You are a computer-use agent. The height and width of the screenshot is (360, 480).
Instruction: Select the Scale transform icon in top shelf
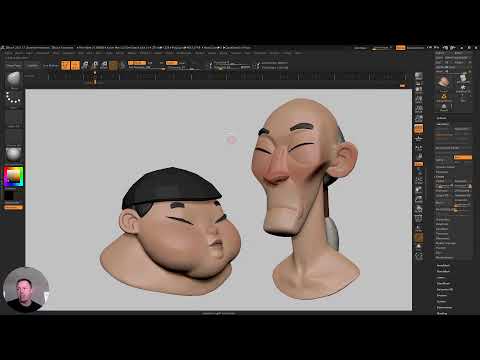click(95, 65)
